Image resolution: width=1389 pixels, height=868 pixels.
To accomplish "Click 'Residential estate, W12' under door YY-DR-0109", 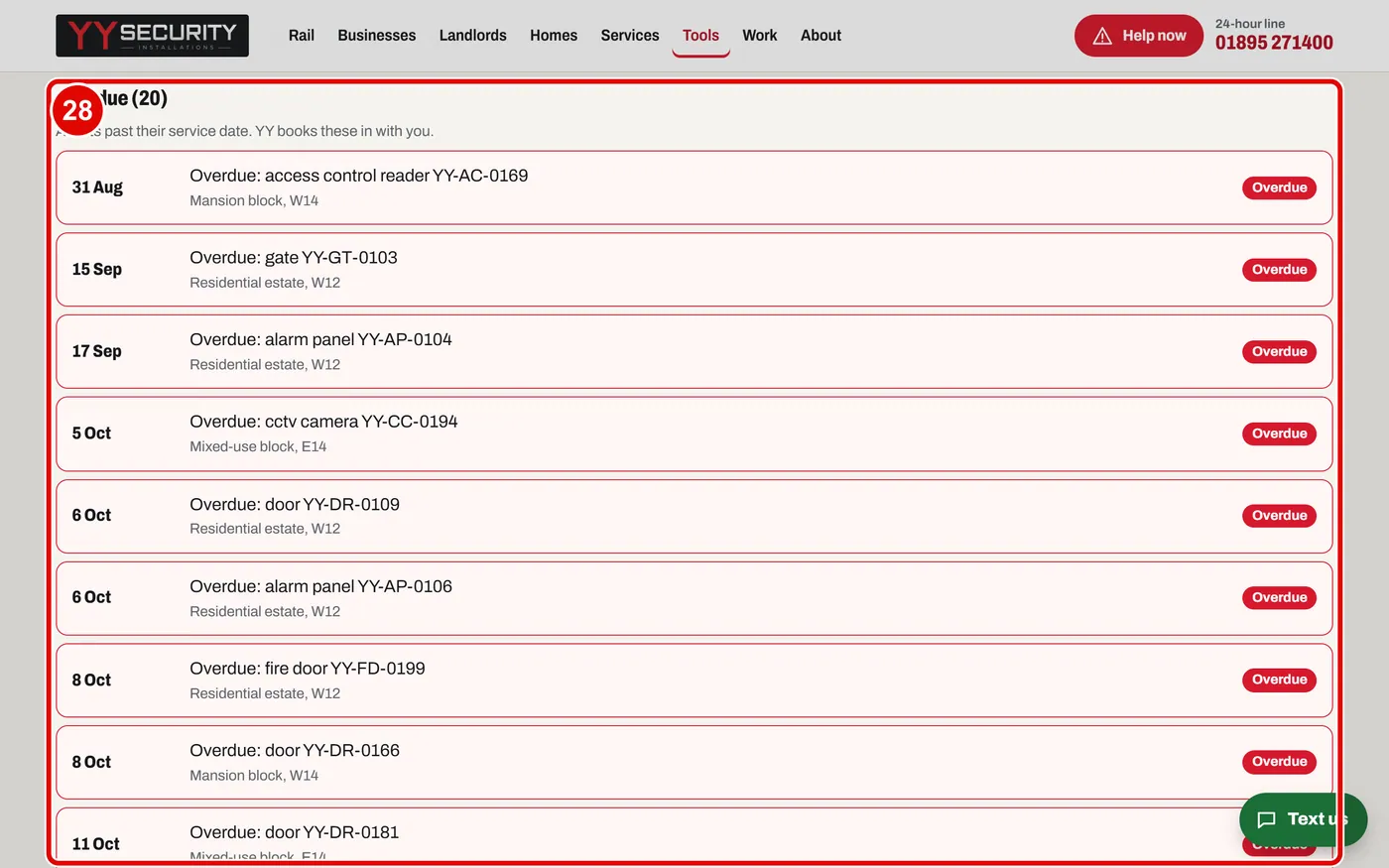I will [x=265, y=529].
